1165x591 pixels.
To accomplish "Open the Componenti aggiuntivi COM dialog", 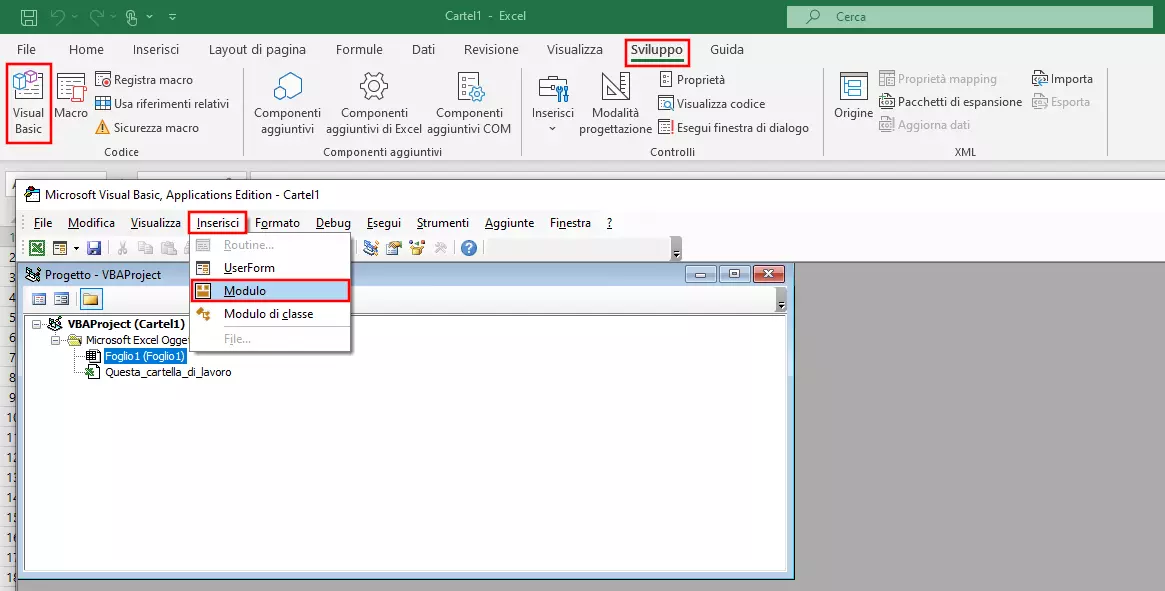I will point(470,102).
